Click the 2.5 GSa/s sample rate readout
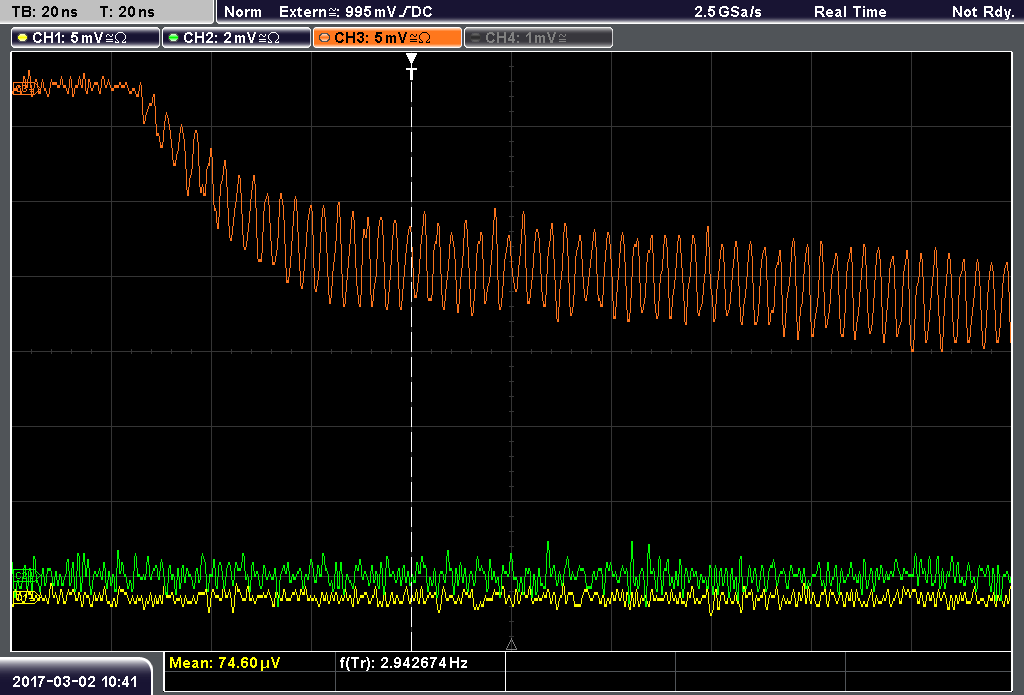 pos(728,12)
